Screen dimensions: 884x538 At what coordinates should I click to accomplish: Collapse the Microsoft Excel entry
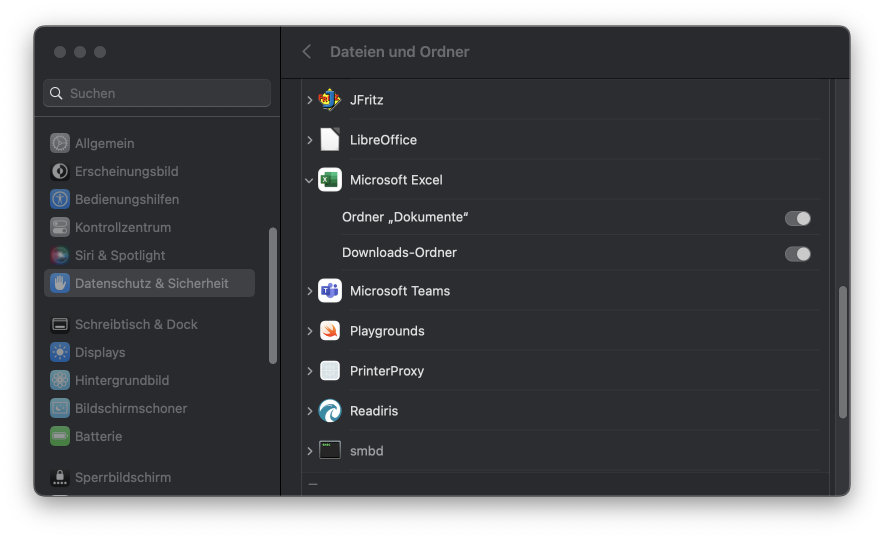(309, 180)
